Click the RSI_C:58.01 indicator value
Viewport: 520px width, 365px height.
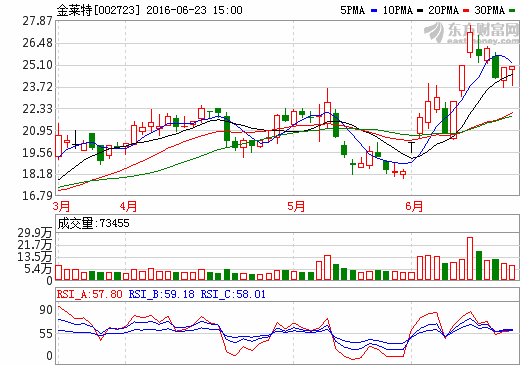(233, 294)
